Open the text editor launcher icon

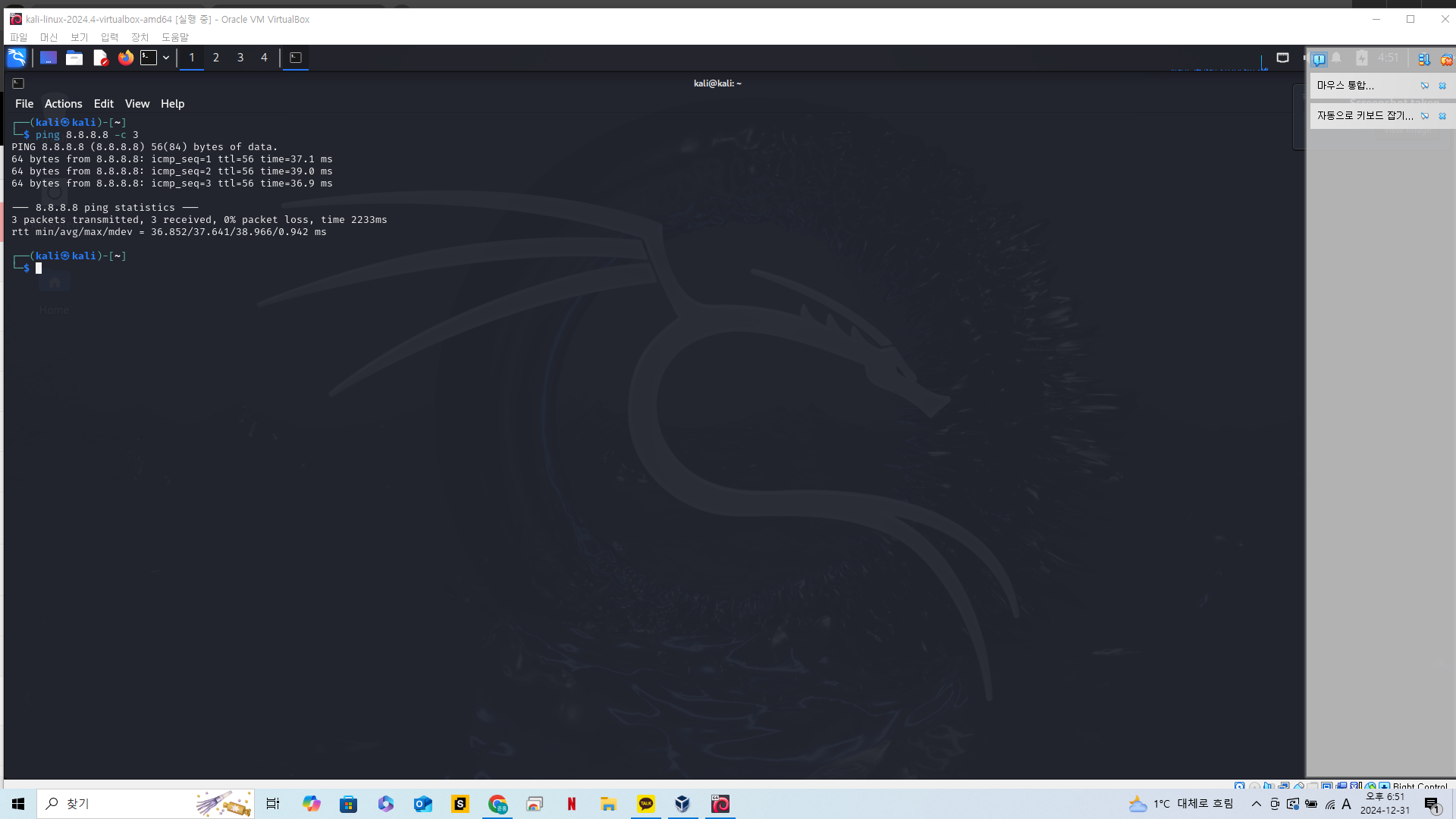click(100, 58)
